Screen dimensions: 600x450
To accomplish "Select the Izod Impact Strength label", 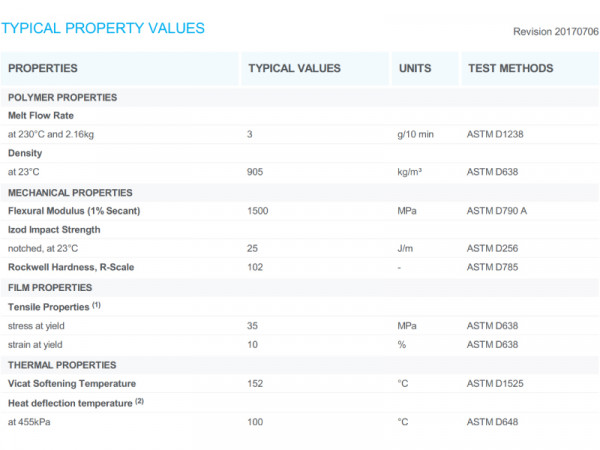I will tap(54, 229).
